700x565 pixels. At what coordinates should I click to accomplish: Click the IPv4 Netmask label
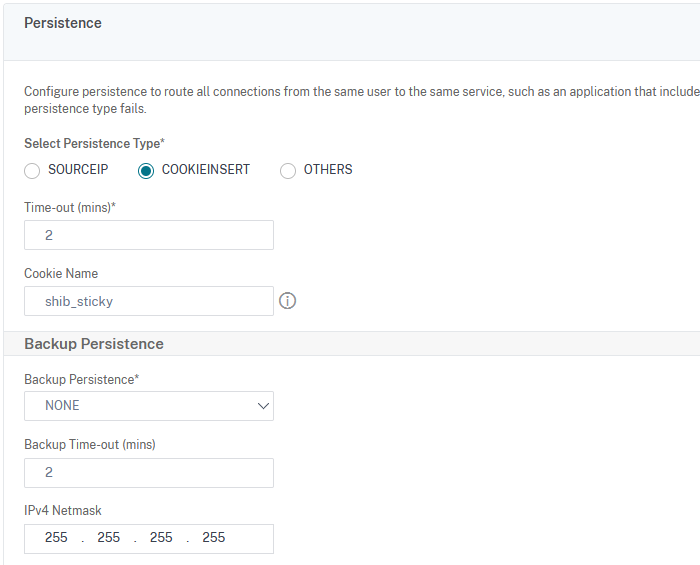(x=63, y=511)
